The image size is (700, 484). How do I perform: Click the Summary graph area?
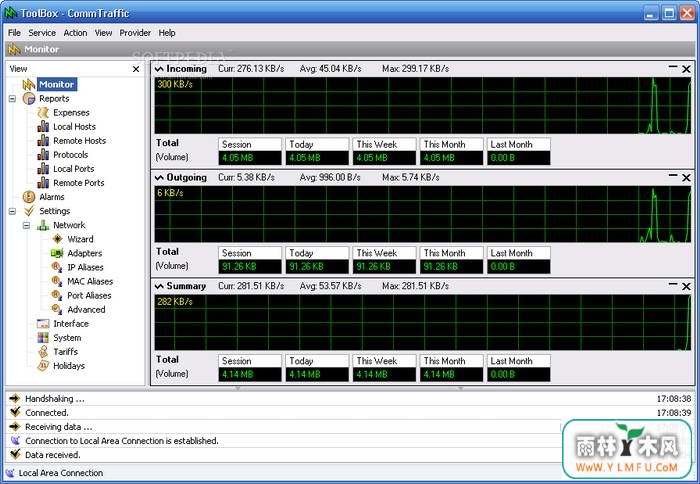422,322
